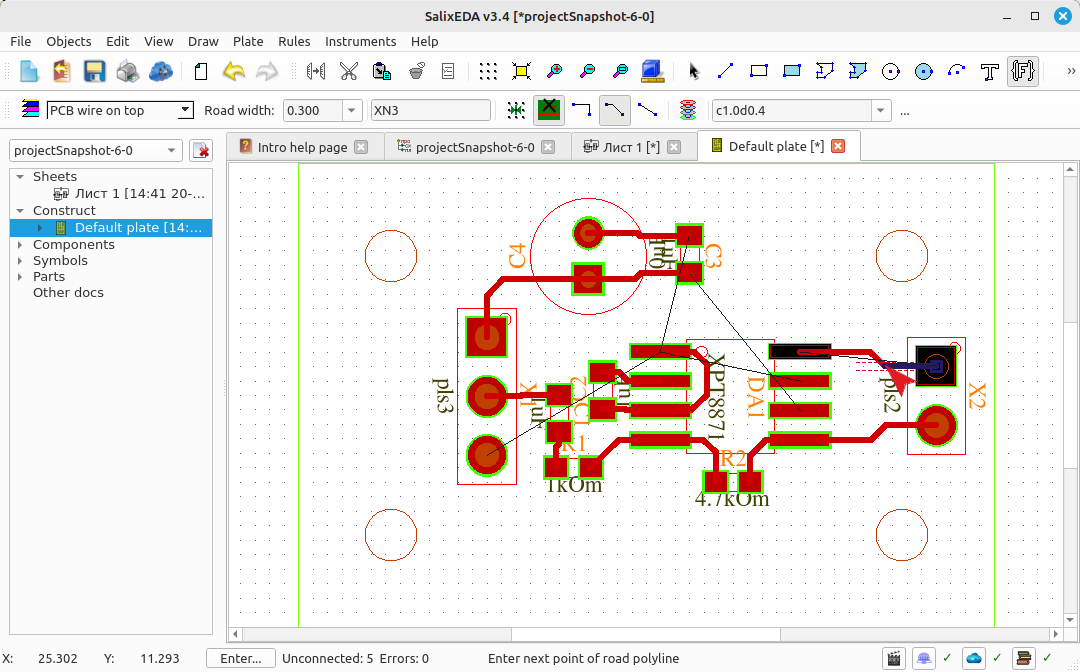This screenshot has height=672, width=1080.
Task: Click the ellipsis button after via dropdown
Action: click(904, 111)
